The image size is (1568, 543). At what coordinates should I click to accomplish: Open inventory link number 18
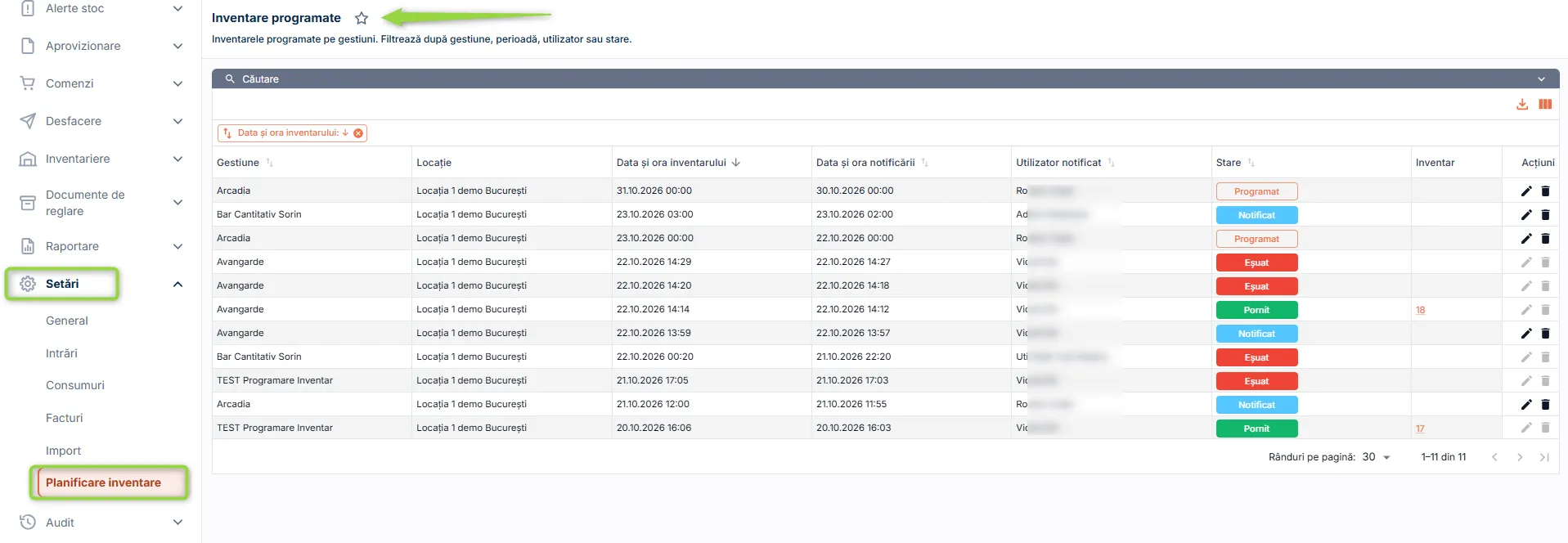1421,310
